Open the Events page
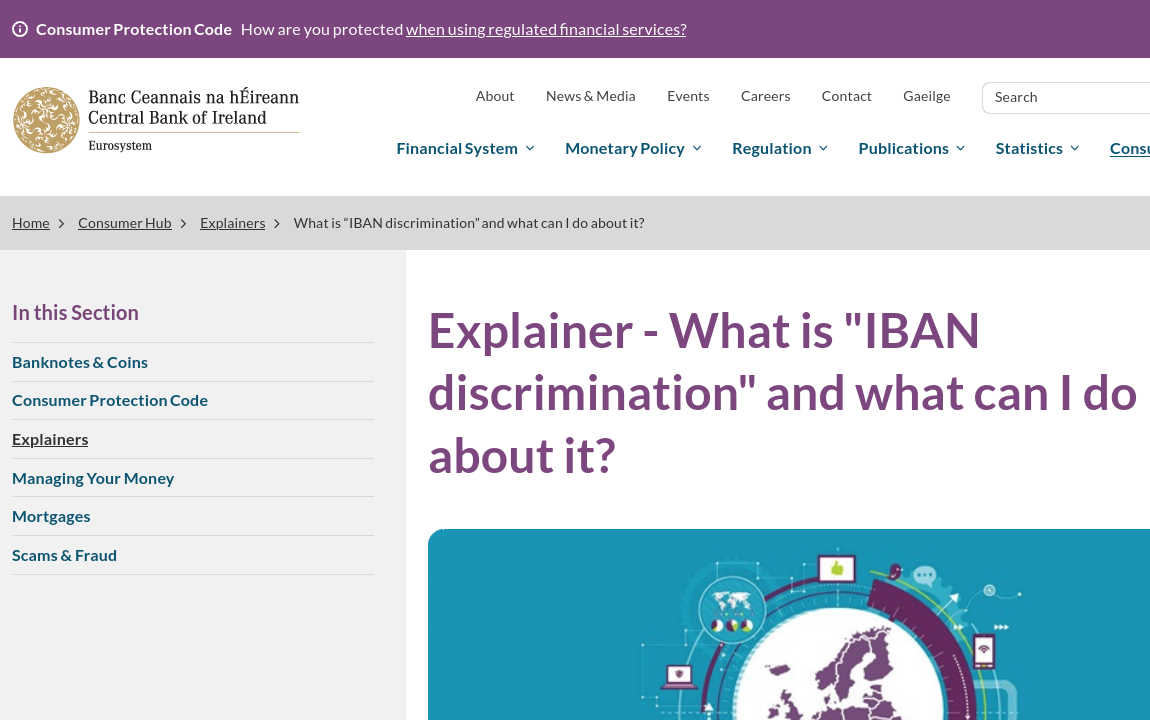Image resolution: width=1150 pixels, height=720 pixels. click(x=688, y=96)
